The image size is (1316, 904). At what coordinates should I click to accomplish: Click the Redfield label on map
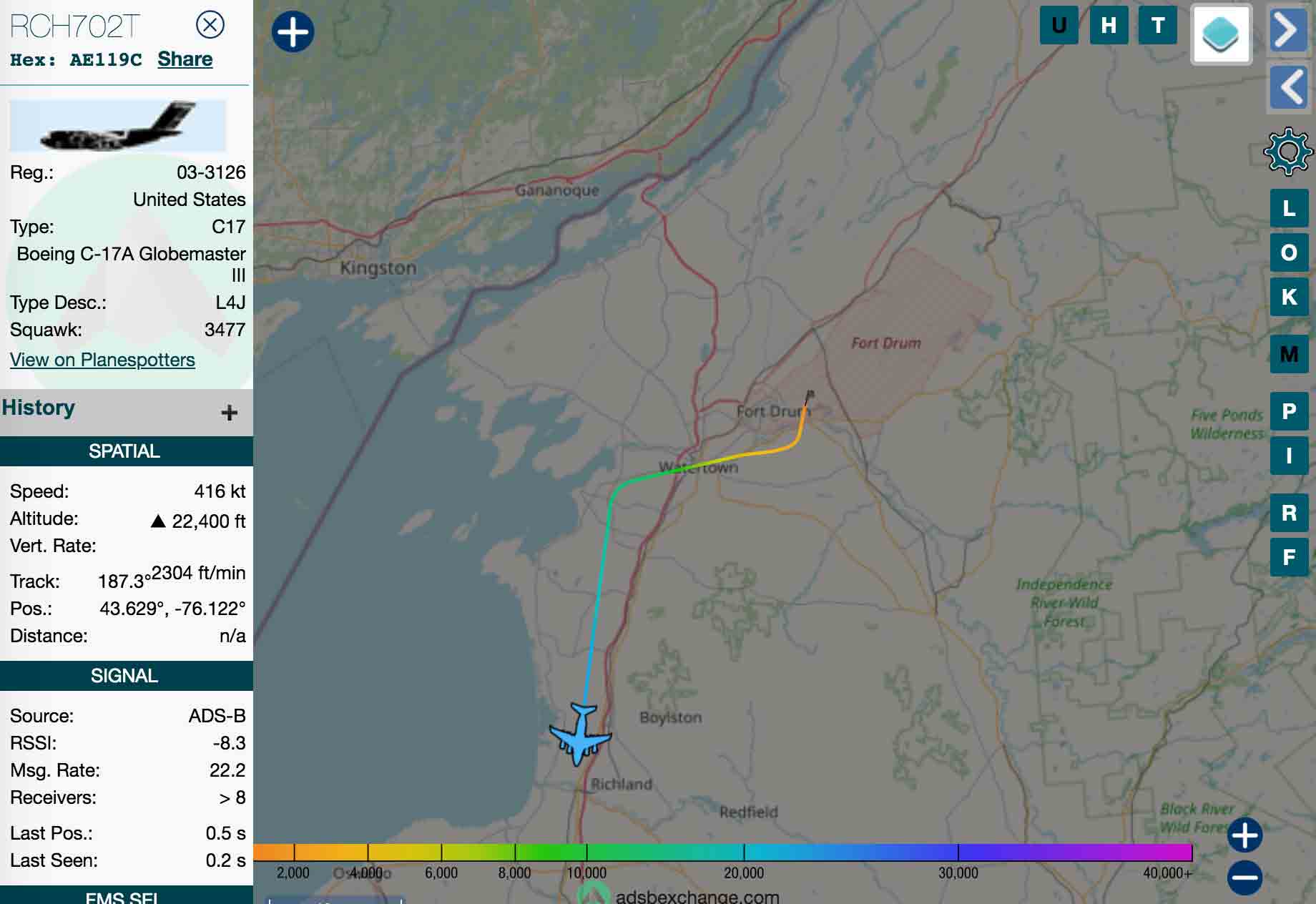pyautogui.click(x=748, y=812)
